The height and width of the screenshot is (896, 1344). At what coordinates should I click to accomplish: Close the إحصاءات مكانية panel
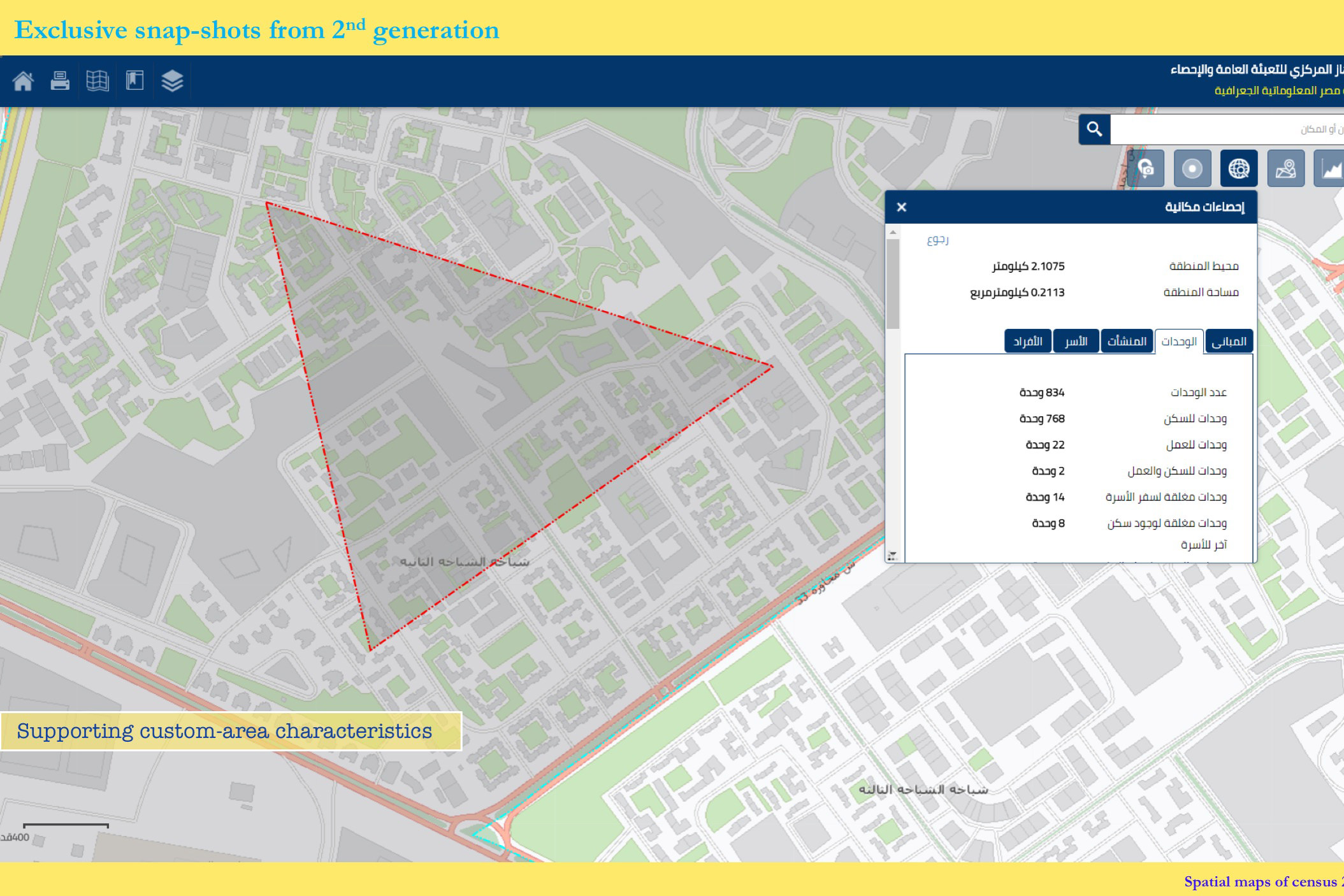coord(901,207)
